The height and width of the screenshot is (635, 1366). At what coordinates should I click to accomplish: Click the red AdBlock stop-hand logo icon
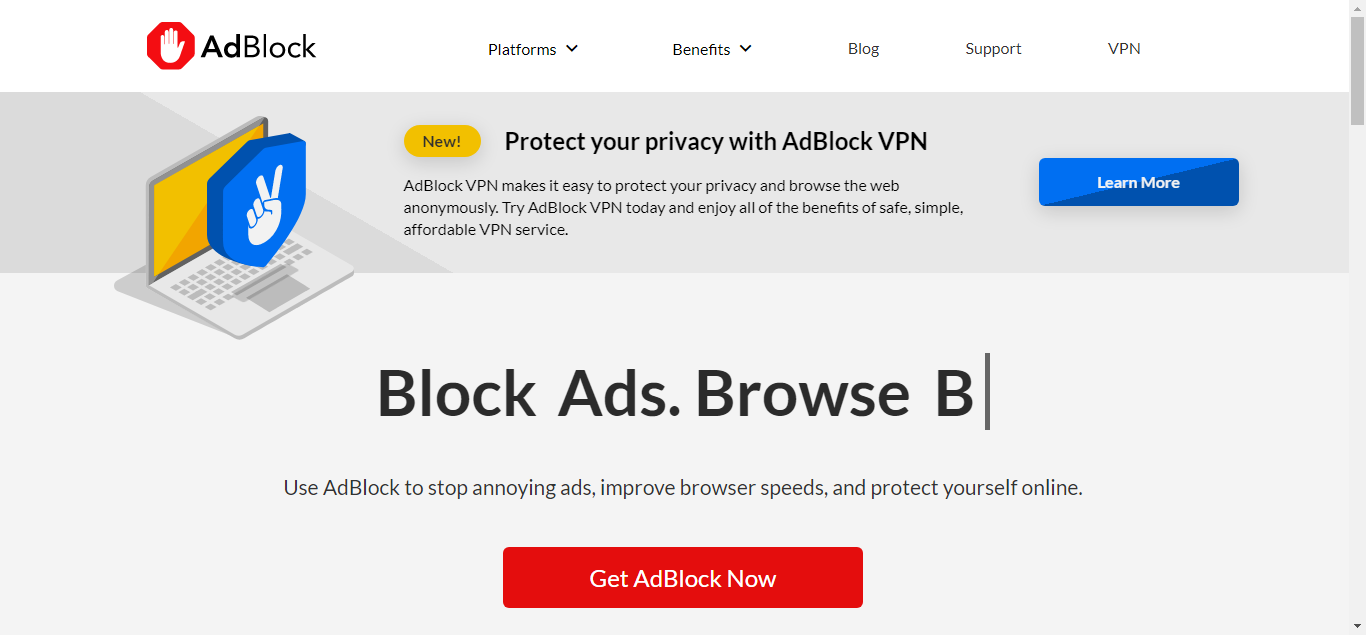171,46
